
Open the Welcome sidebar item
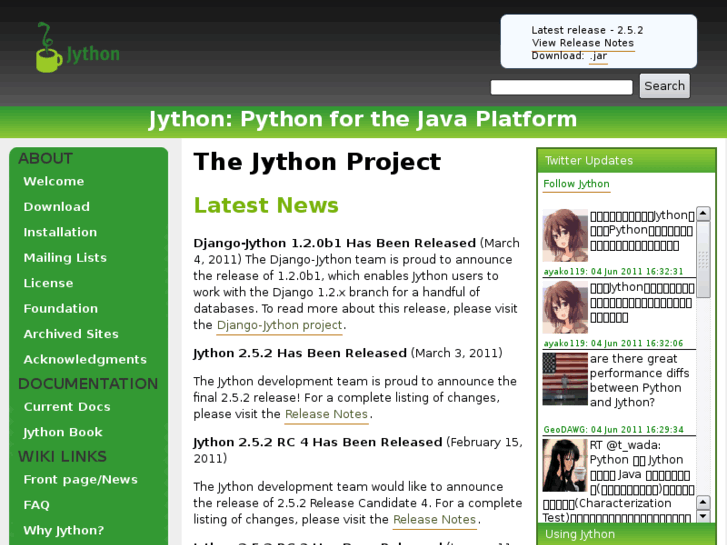coord(54,181)
